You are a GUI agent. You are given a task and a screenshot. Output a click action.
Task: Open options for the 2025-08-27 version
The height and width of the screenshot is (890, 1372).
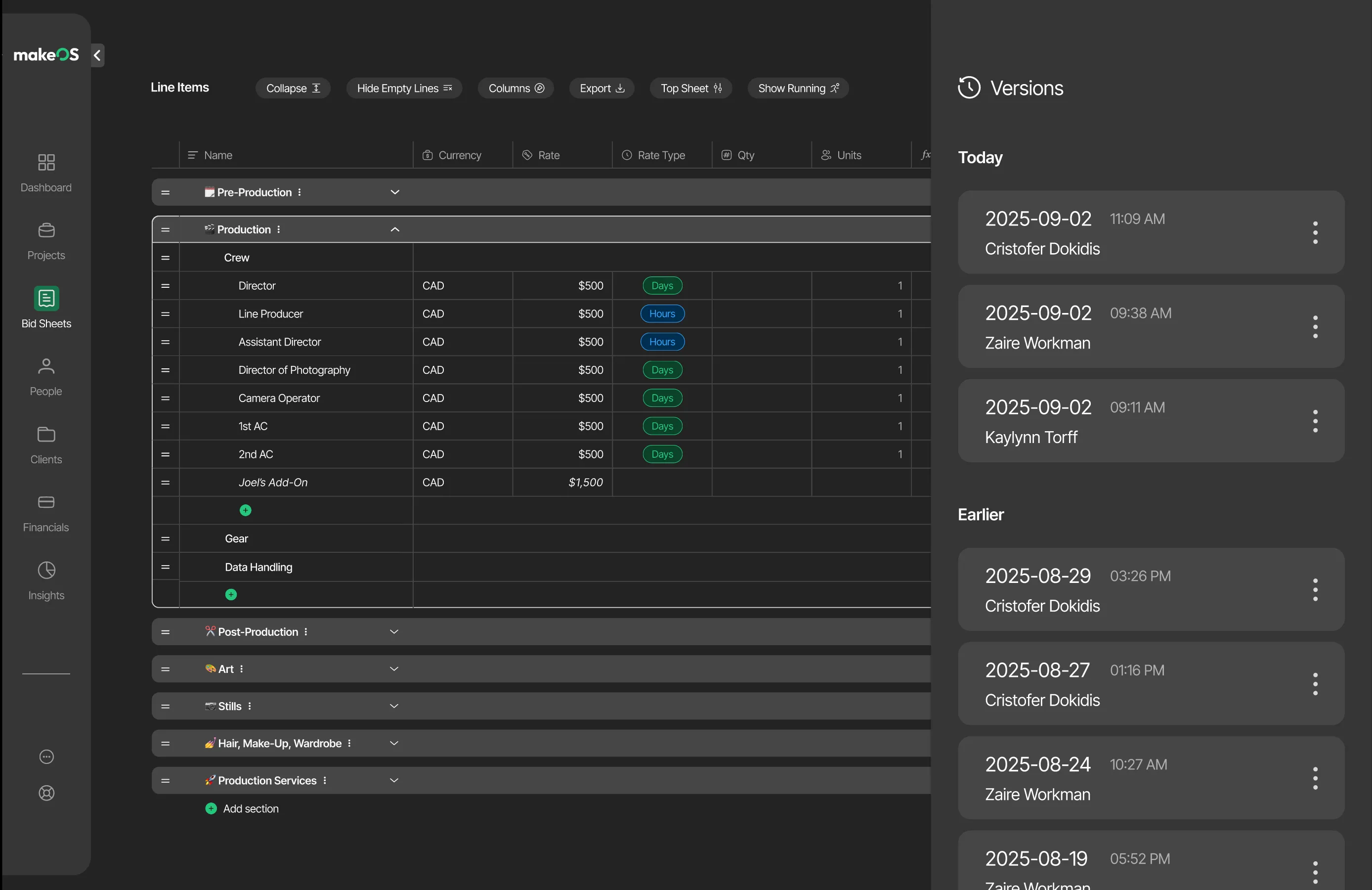pyautogui.click(x=1315, y=683)
